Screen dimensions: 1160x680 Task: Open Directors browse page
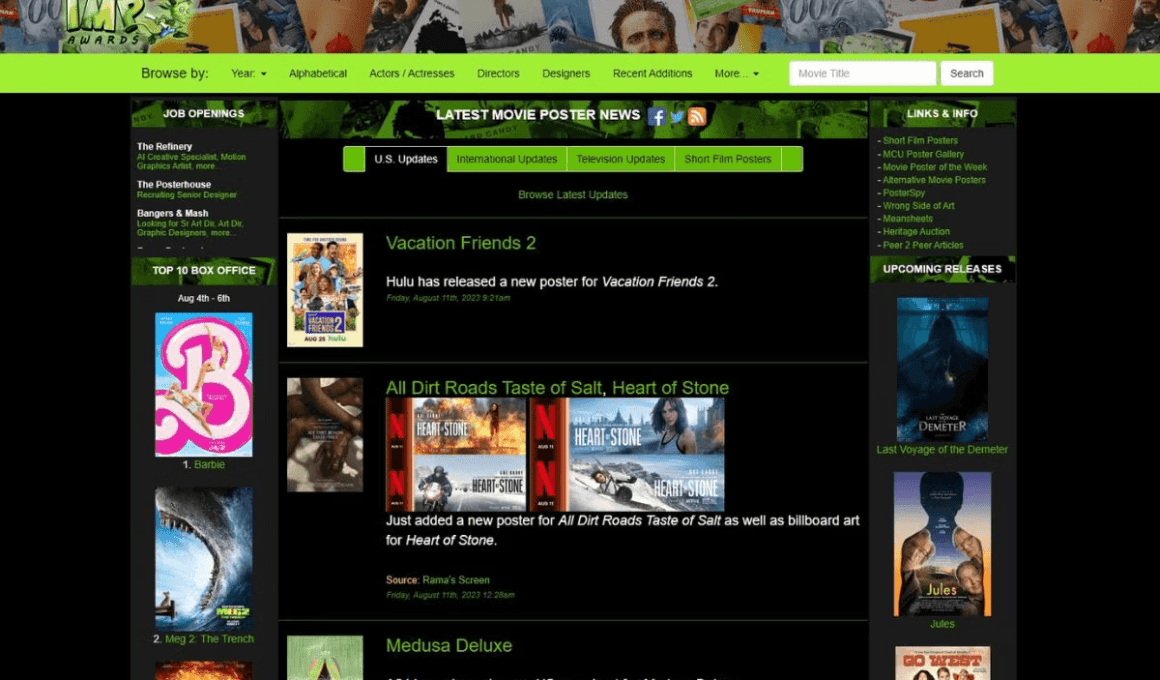tap(498, 73)
